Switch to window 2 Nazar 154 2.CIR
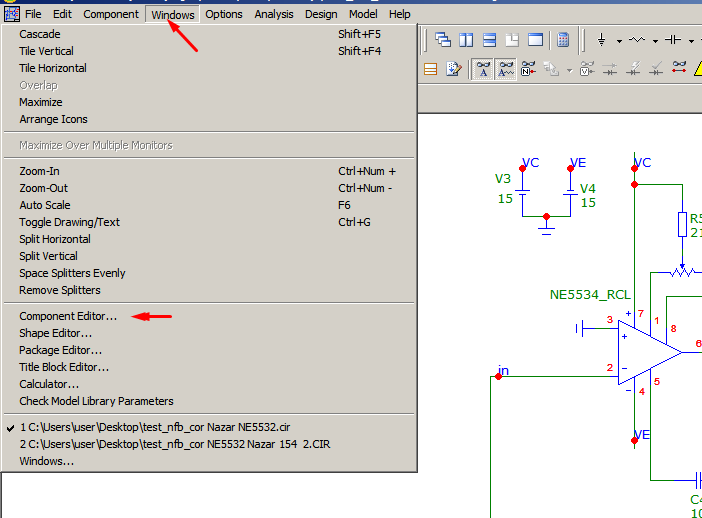 [x=209, y=444]
